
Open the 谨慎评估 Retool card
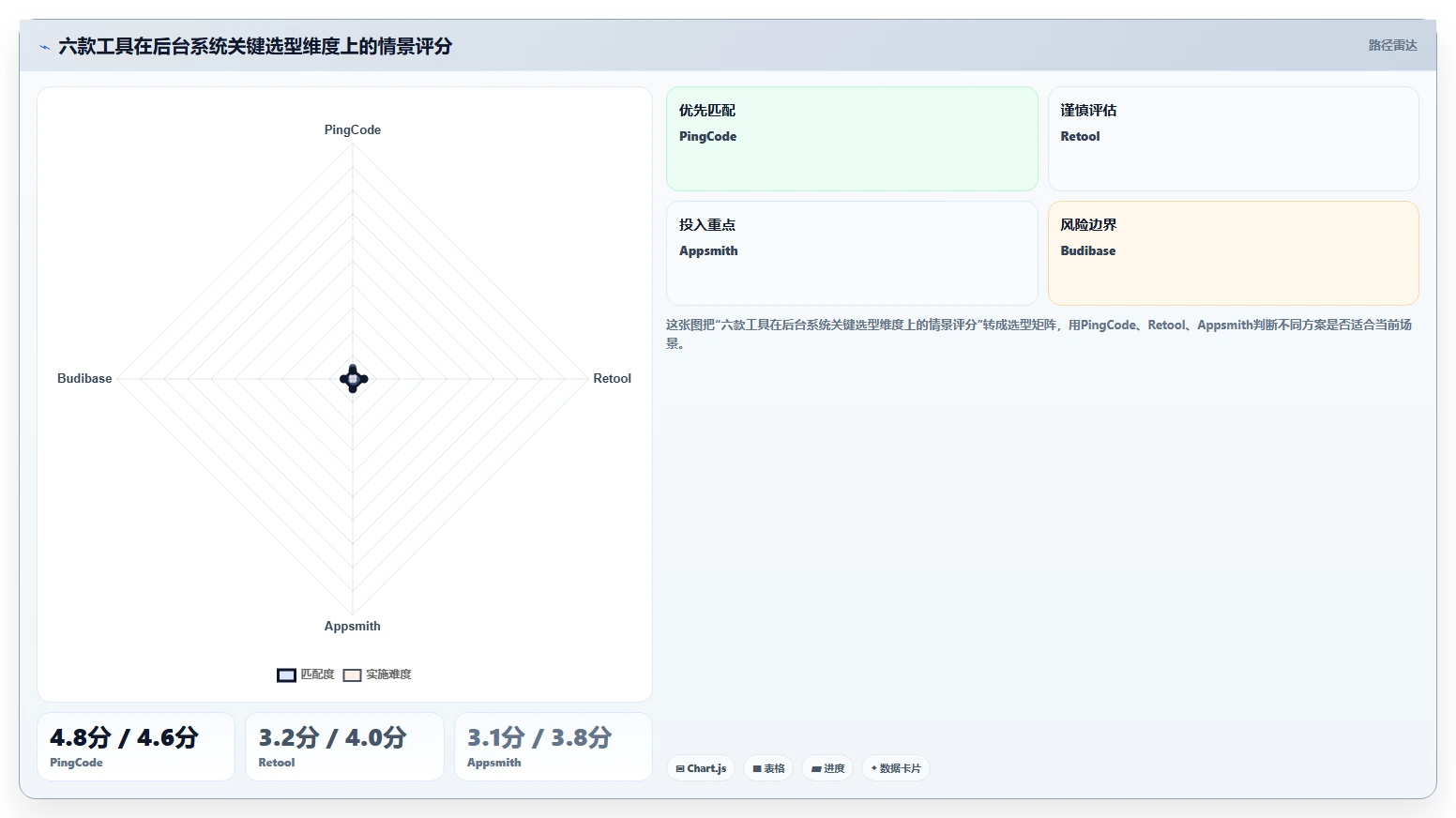[1233, 139]
